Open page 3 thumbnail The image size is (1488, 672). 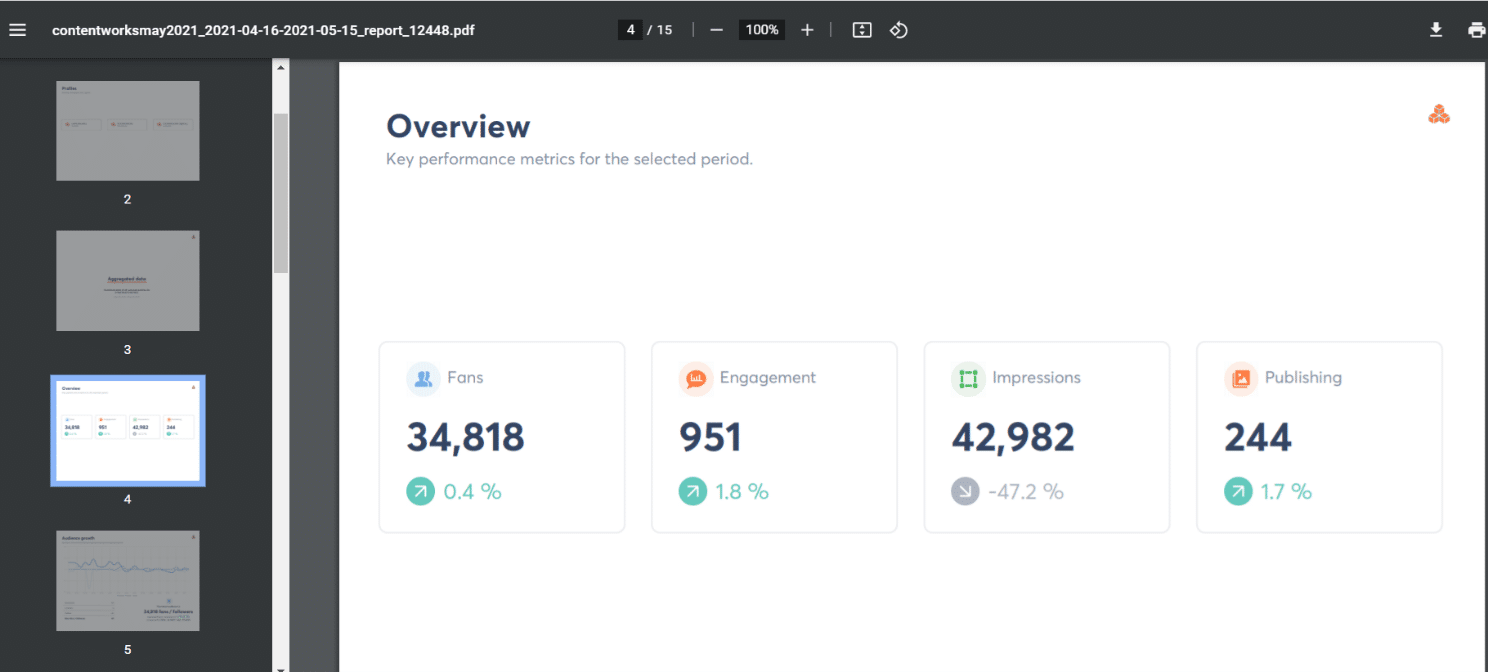point(128,281)
